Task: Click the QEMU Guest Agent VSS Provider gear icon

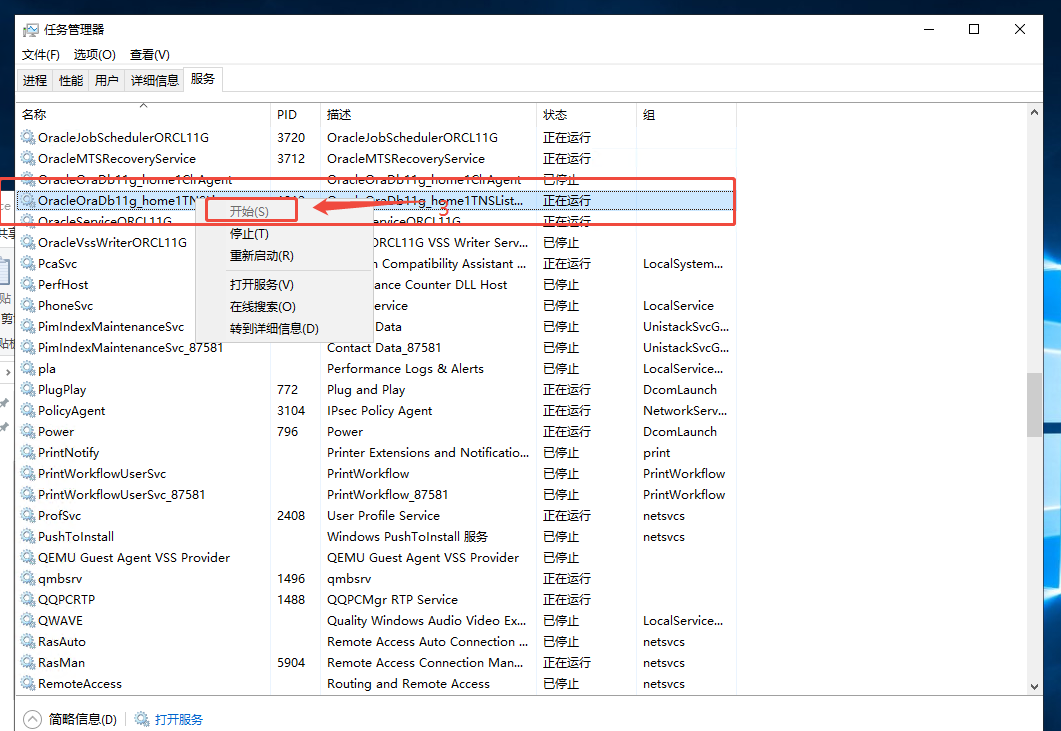Action: (28, 557)
